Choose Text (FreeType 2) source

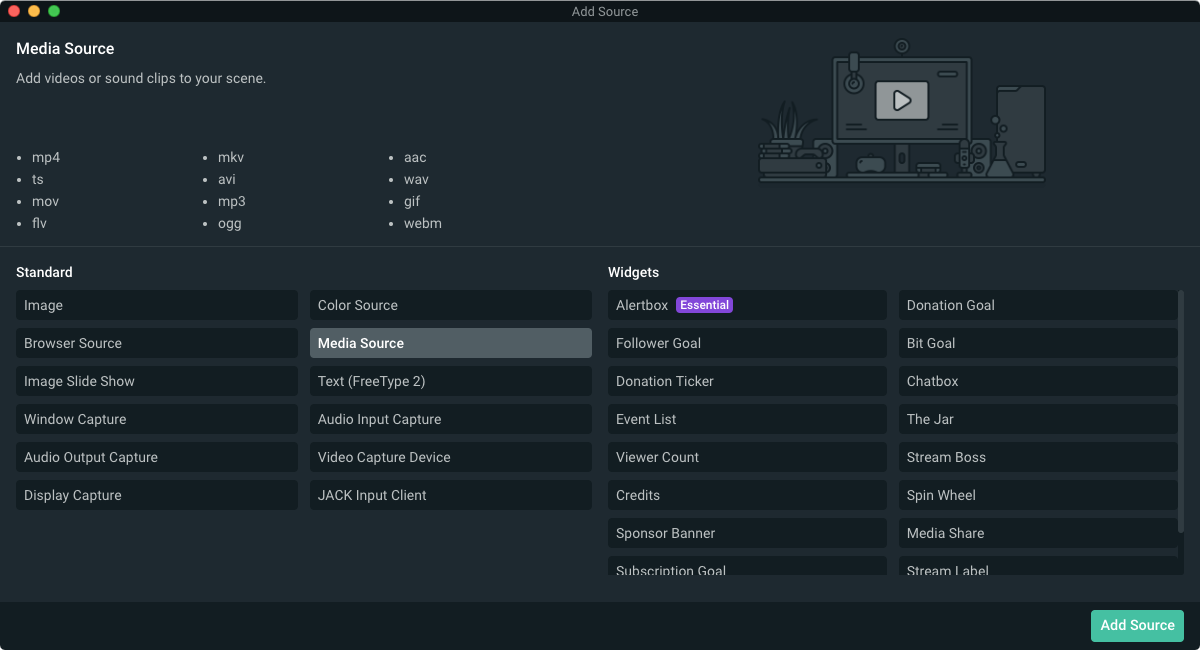450,381
